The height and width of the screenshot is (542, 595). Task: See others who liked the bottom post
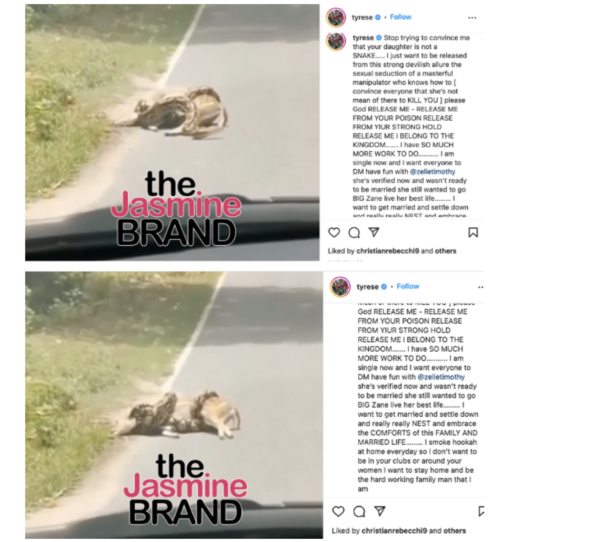[x=455, y=531]
